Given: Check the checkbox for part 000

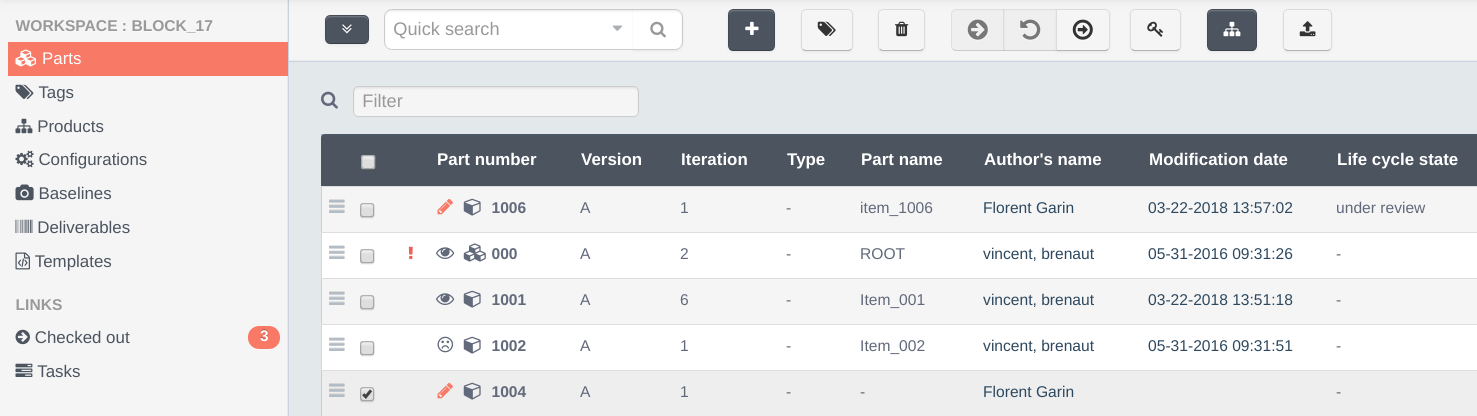Looking at the screenshot, I should tap(367, 256).
